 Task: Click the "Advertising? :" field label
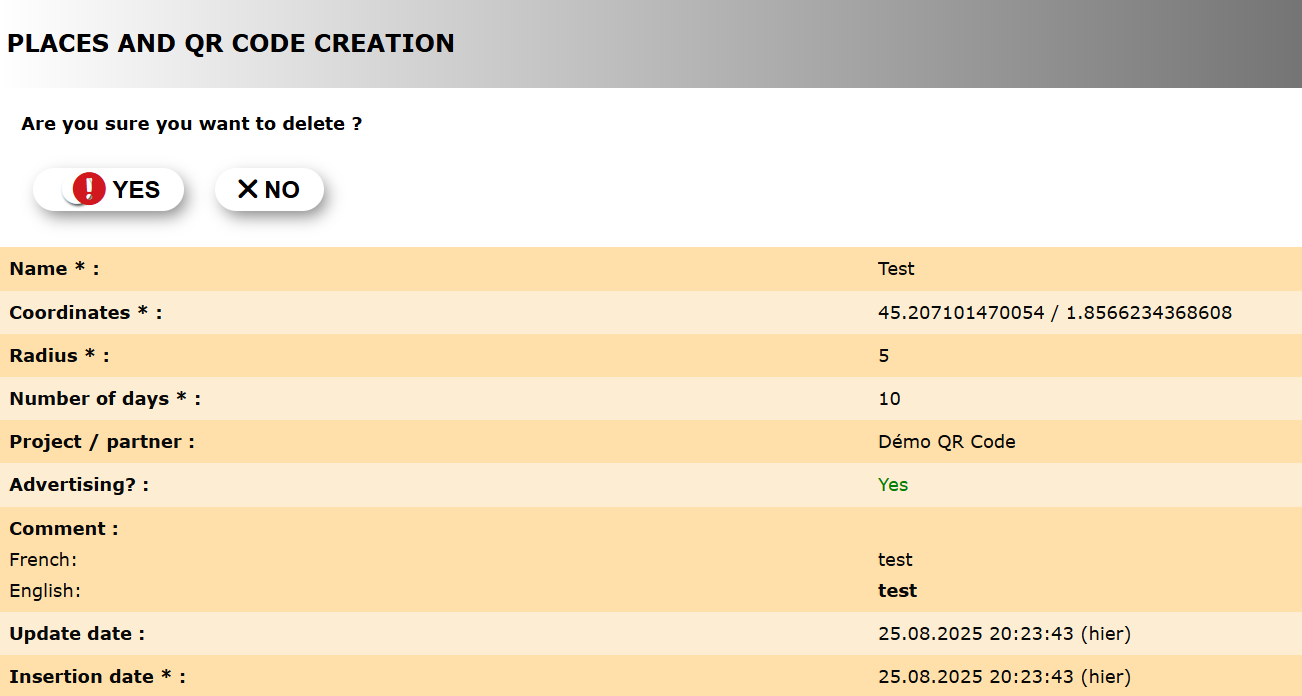click(79, 485)
